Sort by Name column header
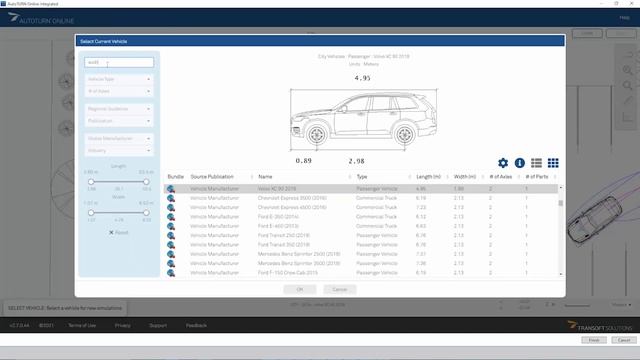The height and width of the screenshot is (360, 640). (265, 177)
